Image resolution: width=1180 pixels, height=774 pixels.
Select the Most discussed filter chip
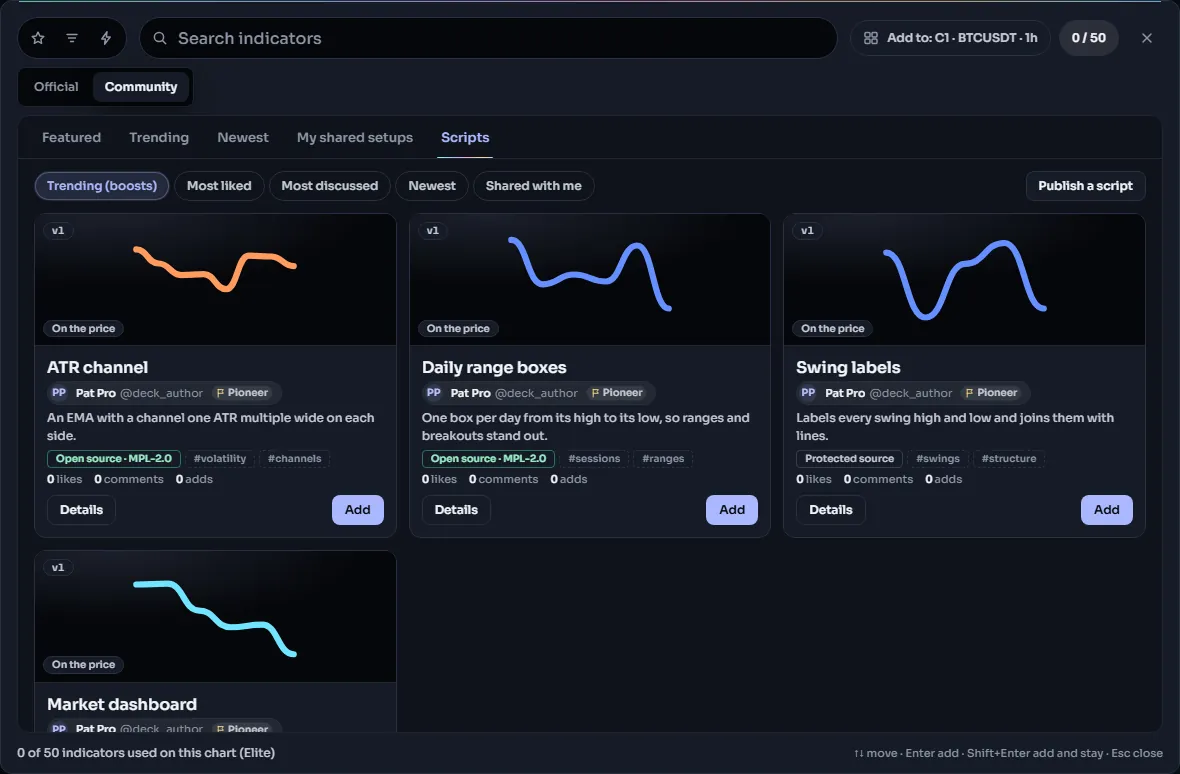(330, 186)
